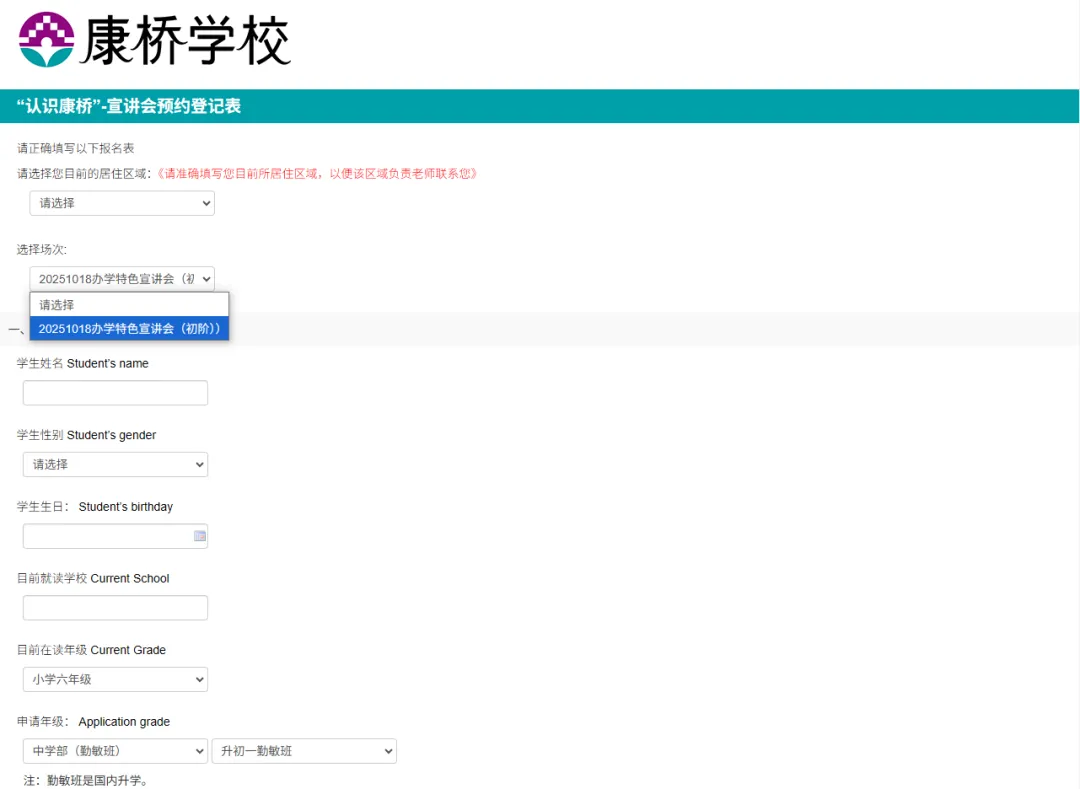This screenshot has height=789, width=1080.
Task: Focus the Student's birthday date field
Action: pos(107,536)
